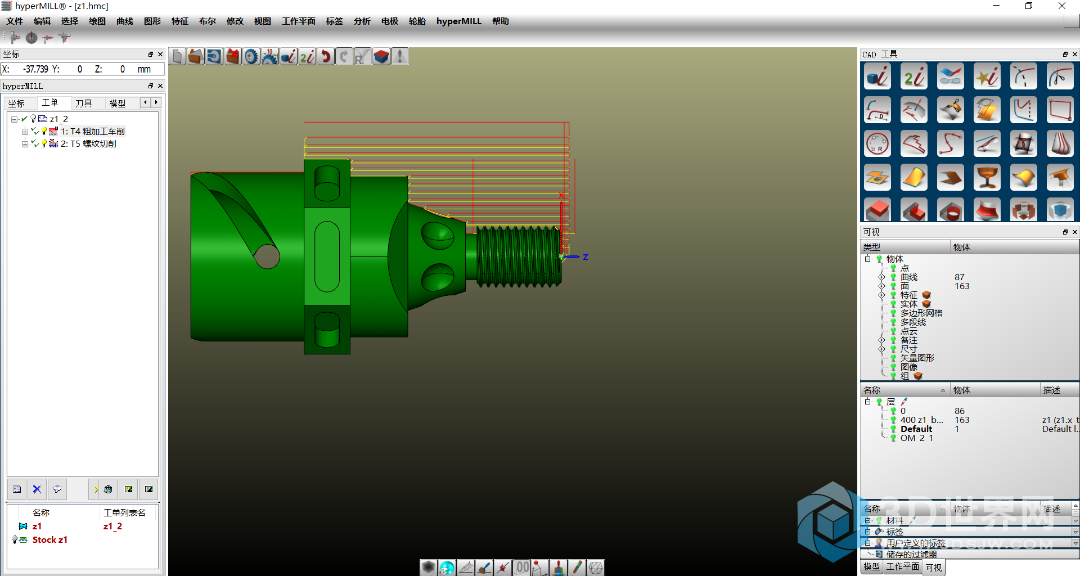Expand the 特征 node in visibility tree
The image size is (1080, 576).
(x=882, y=295)
